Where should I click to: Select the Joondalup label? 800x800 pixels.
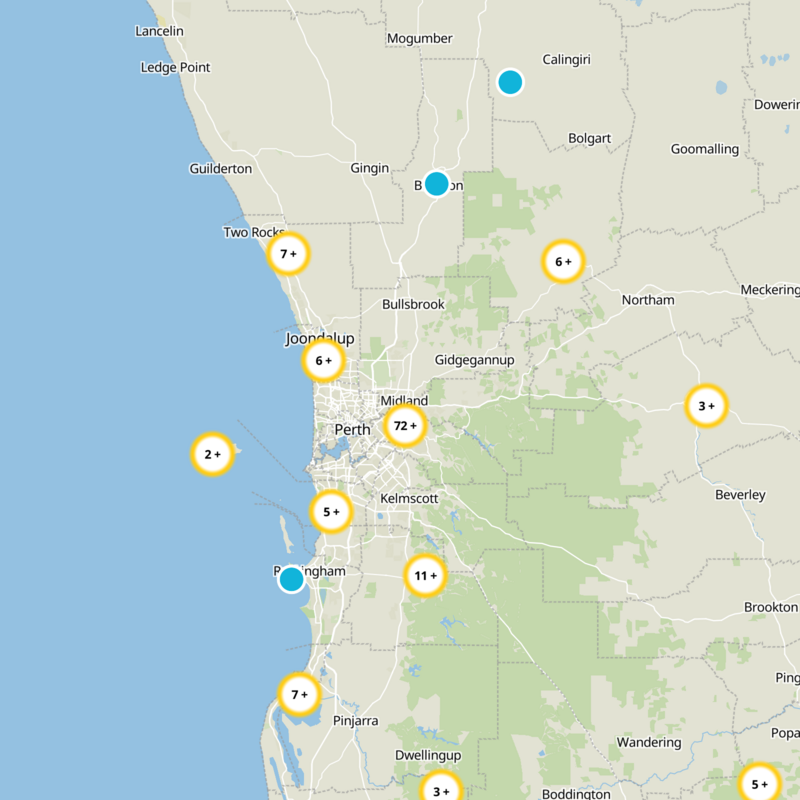click(x=320, y=338)
